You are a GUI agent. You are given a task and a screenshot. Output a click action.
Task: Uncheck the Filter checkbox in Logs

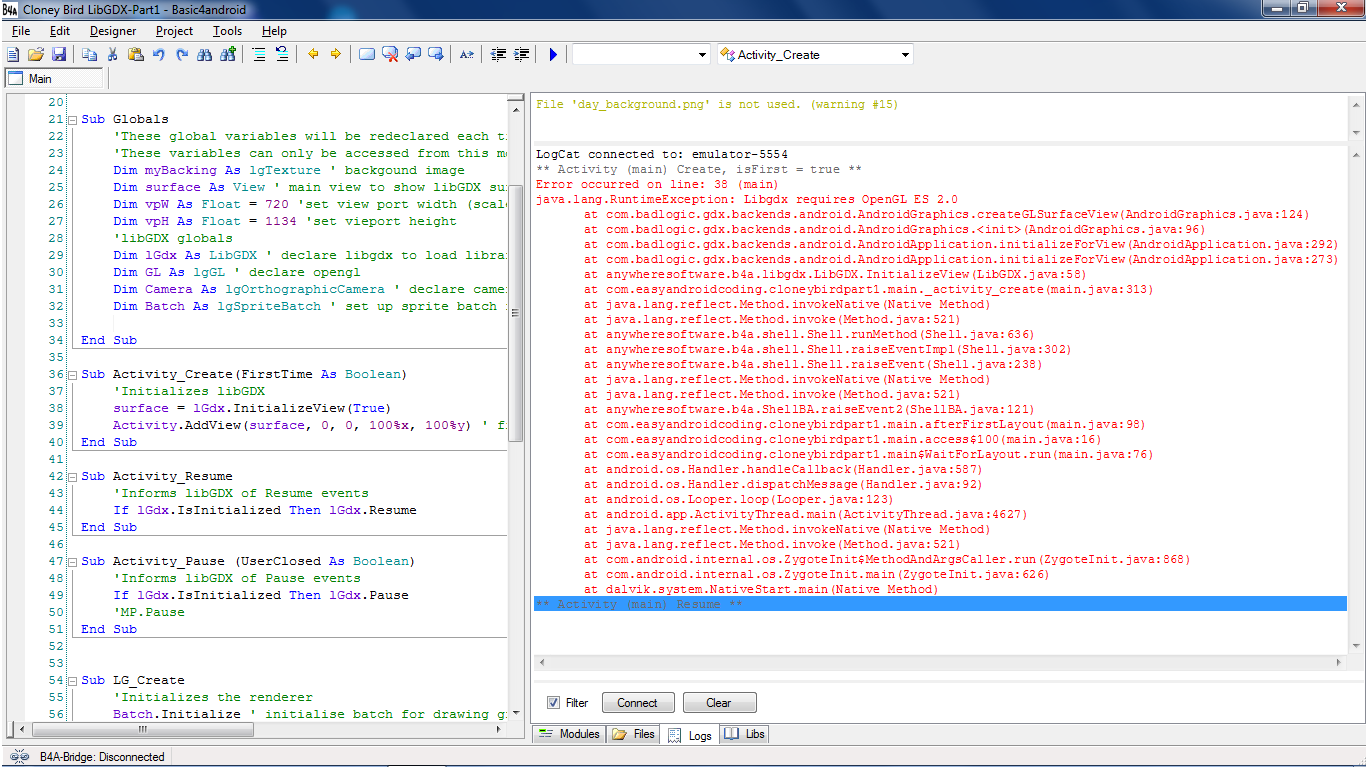point(554,703)
